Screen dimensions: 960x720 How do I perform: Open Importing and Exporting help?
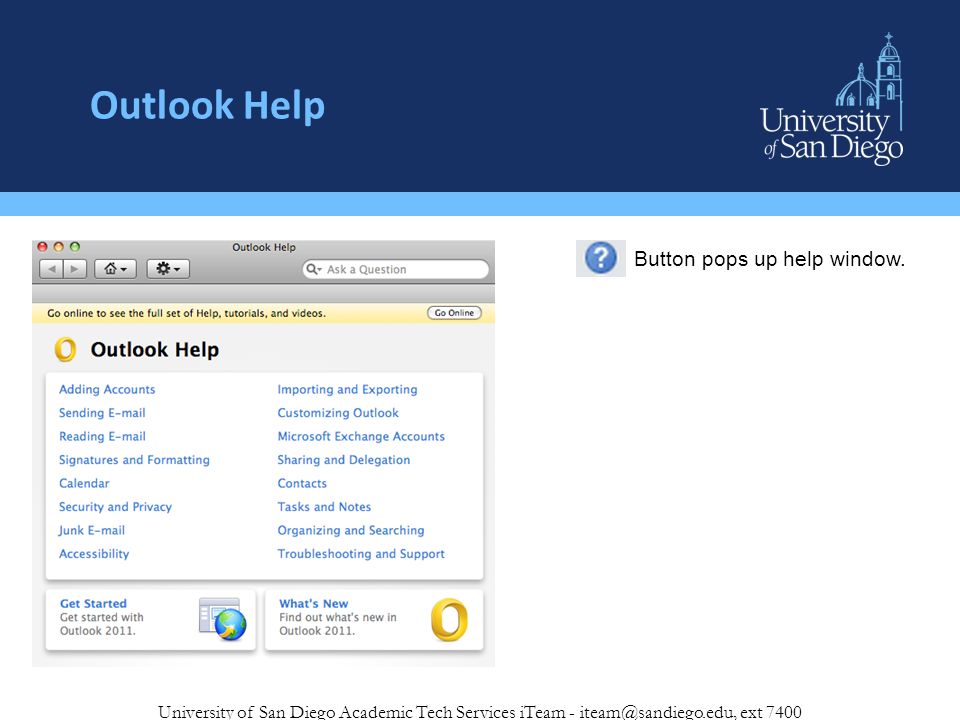(347, 389)
